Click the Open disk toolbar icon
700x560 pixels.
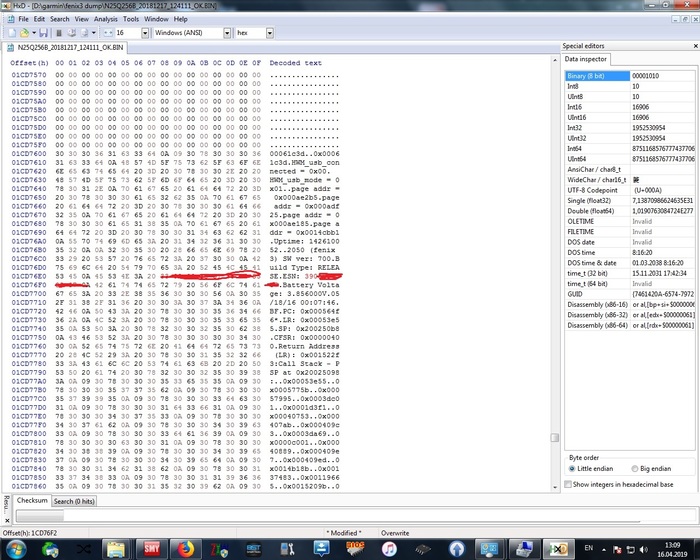(71, 33)
